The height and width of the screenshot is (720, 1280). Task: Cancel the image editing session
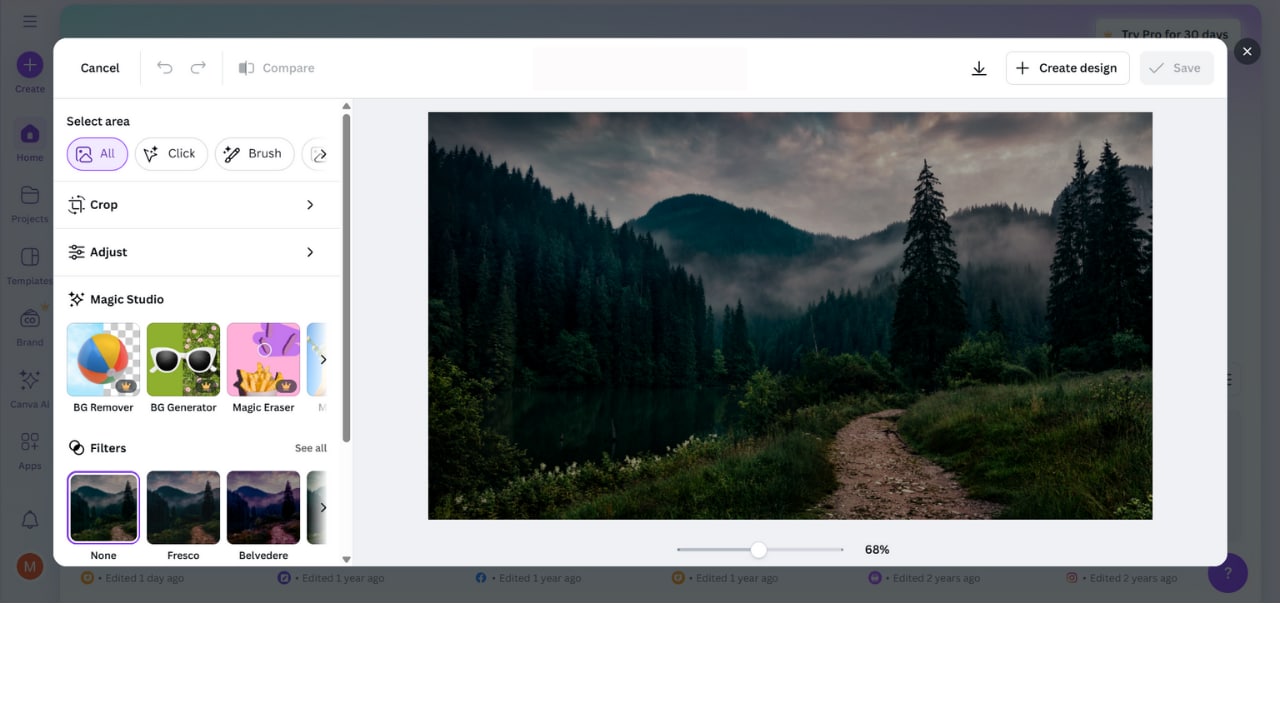100,68
